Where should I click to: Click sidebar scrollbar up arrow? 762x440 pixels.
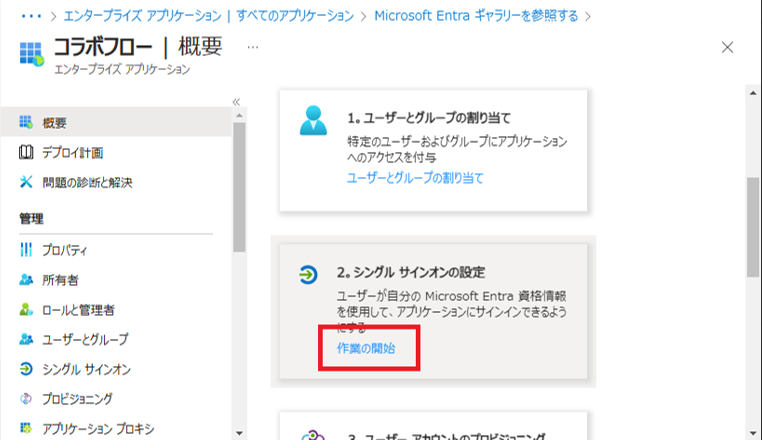[239, 116]
